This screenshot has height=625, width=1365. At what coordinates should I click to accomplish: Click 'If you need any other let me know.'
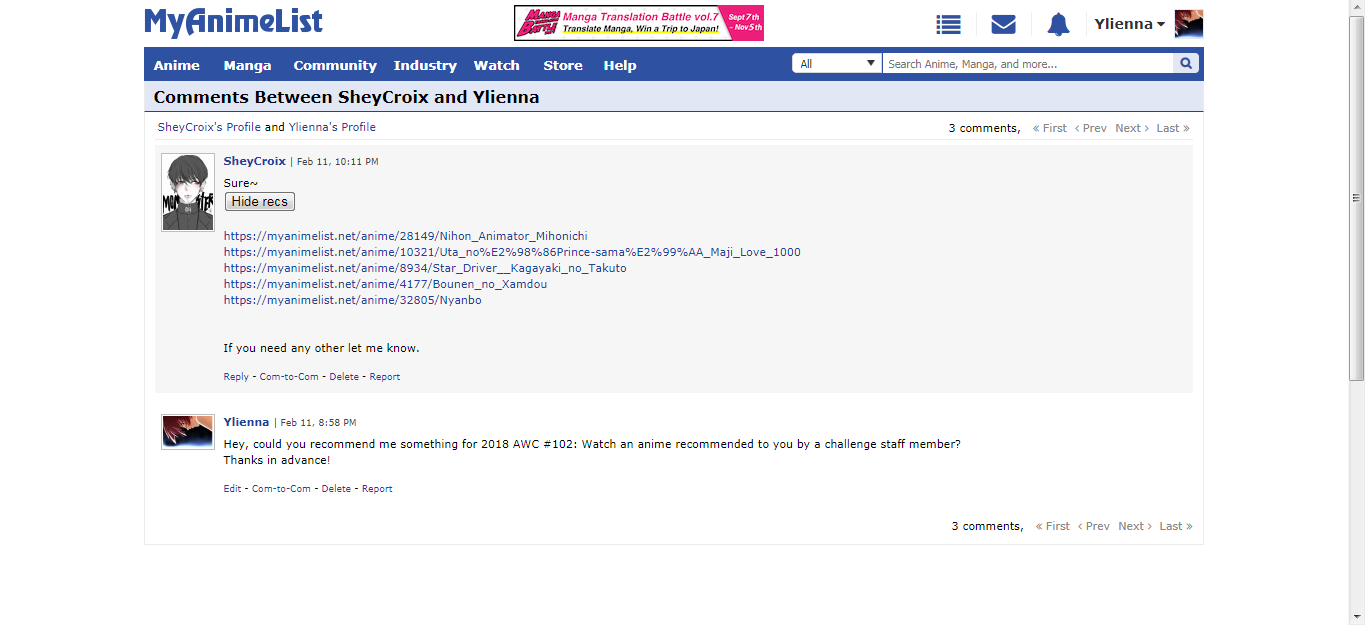pos(322,348)
